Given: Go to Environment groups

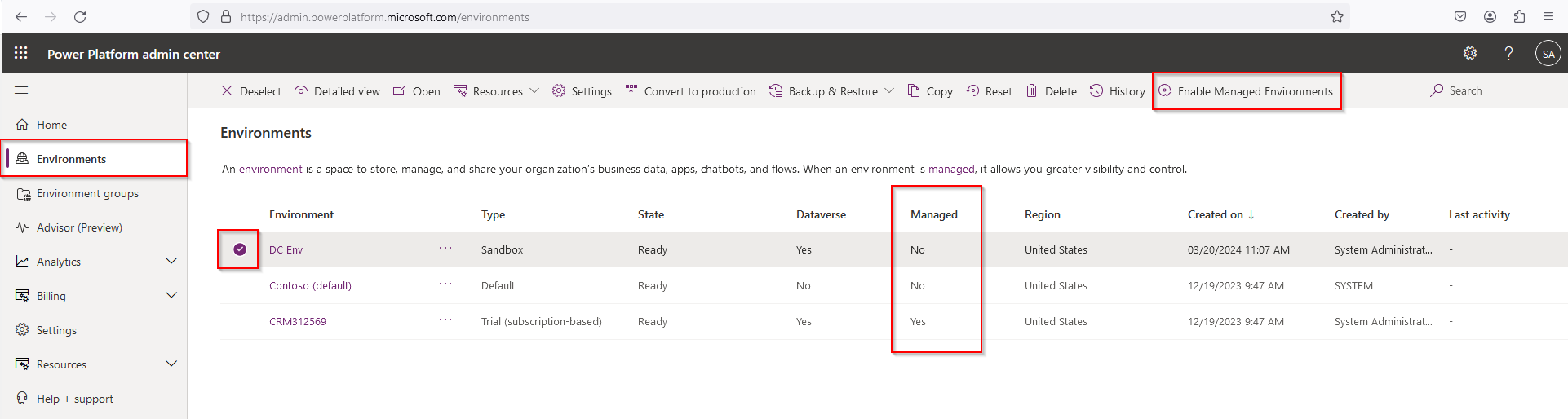Looking at the screenshot, I should tap(87, 193).
